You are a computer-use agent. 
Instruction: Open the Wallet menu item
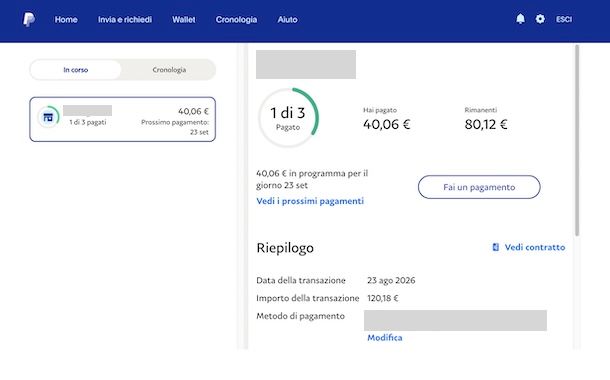pyautogui.click(x=184, y=19)
